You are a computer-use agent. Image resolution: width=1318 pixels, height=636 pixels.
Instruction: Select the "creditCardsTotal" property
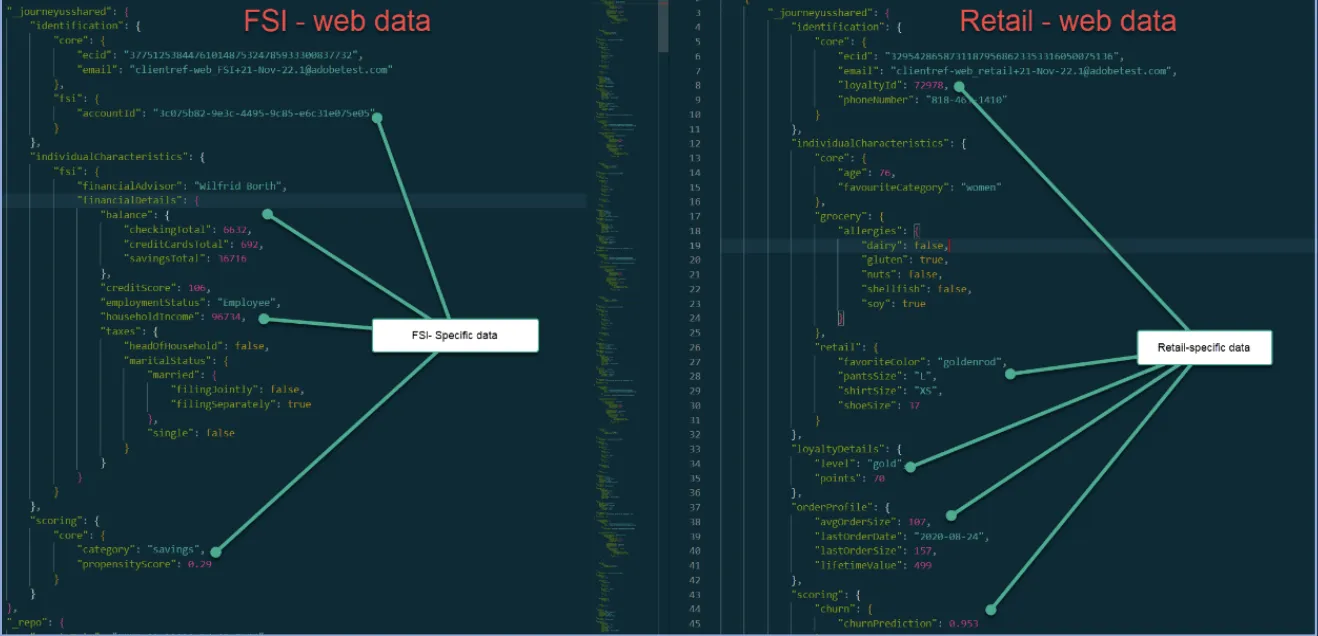tap(195, 244)
